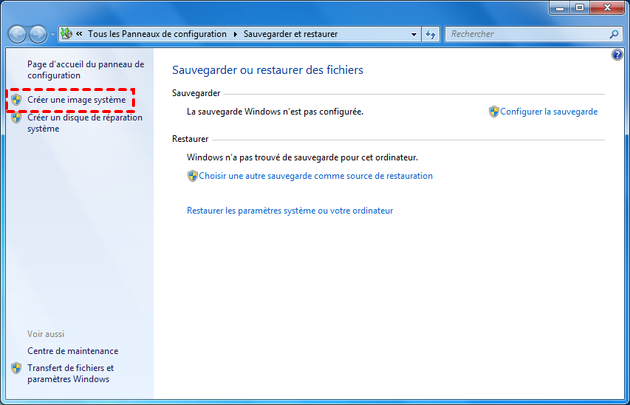Image resolution: width=630 pixels, height=405 pixels.
Task: Click the Forward navigation arrow button
Action: click(x=38, y=35)
